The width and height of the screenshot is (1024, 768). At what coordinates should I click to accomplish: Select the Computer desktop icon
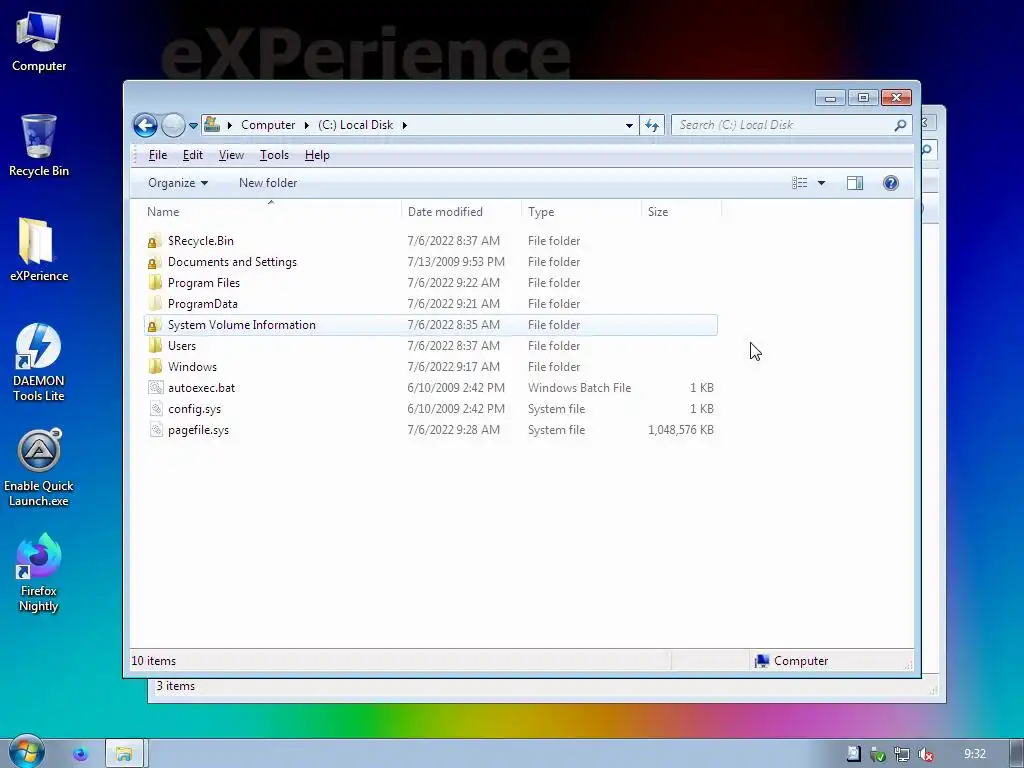click(x=39, y=42)
